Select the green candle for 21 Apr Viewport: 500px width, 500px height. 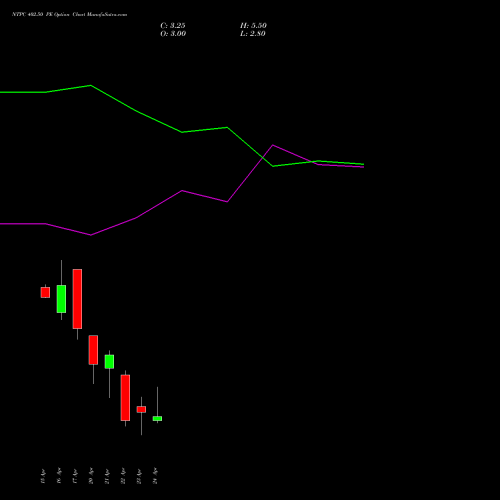[x=109, y=361]
